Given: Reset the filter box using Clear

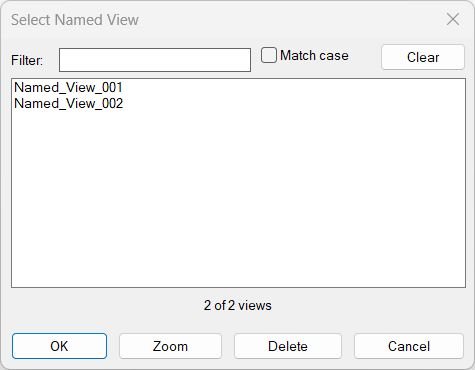Looking at the screenshot, I should click(423, 57).
